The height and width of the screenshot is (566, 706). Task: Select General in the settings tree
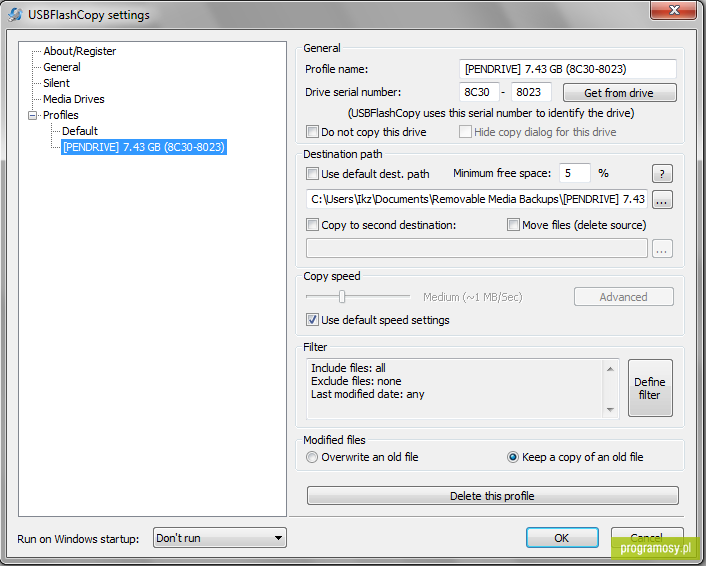62,67
